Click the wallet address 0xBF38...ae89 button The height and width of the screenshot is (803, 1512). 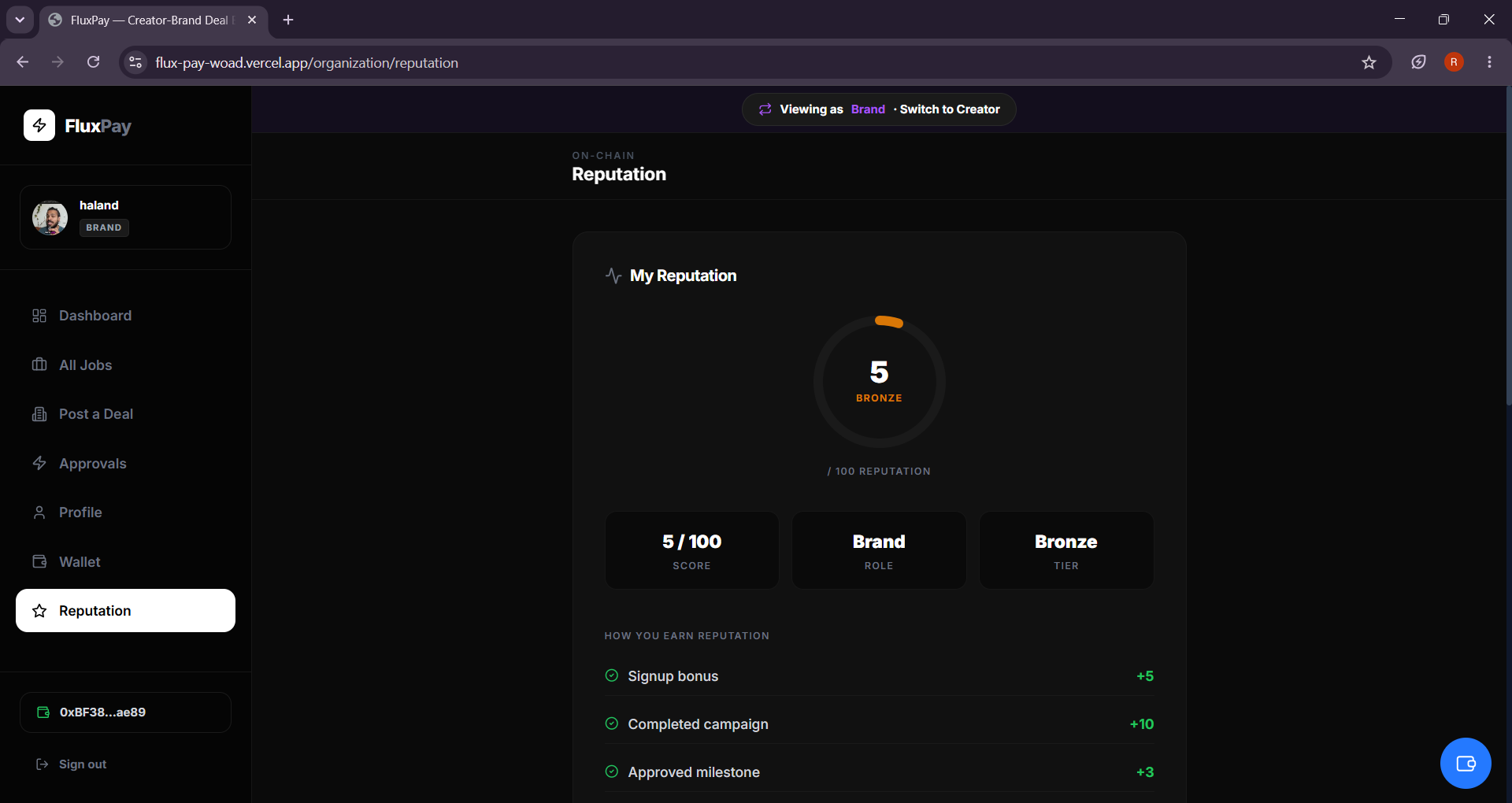coord(125,712)
